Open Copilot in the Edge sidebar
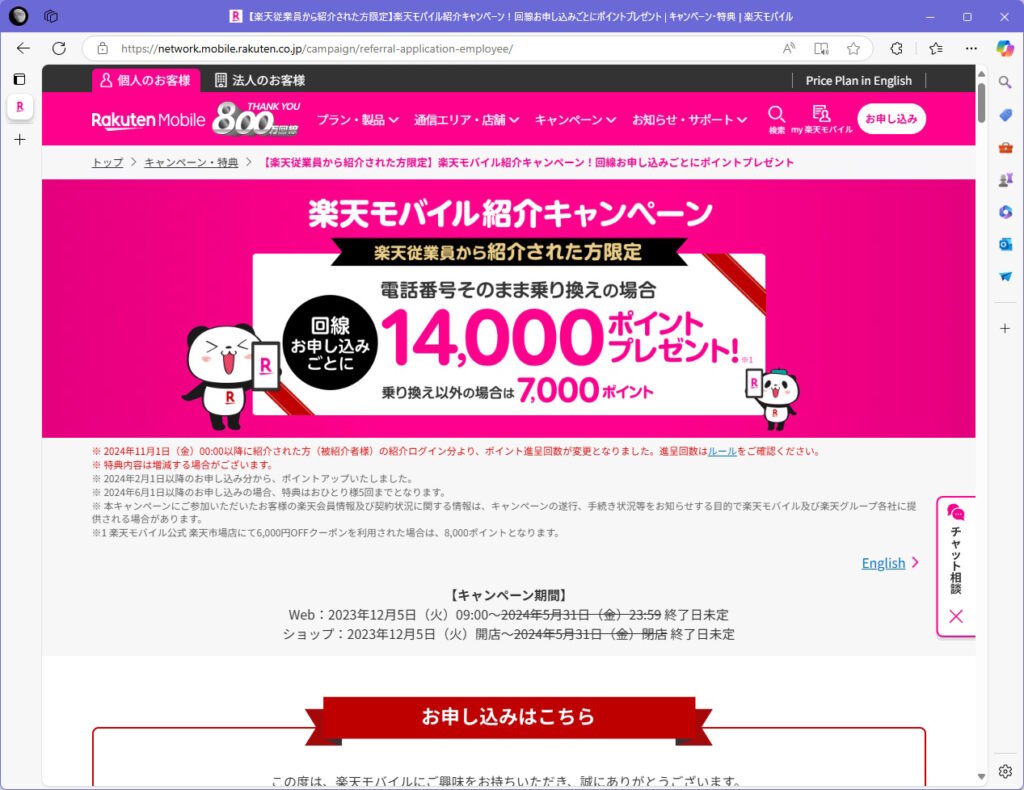Image resolution: width=1024 pixels, height=790 pixels. [1005, 48]
